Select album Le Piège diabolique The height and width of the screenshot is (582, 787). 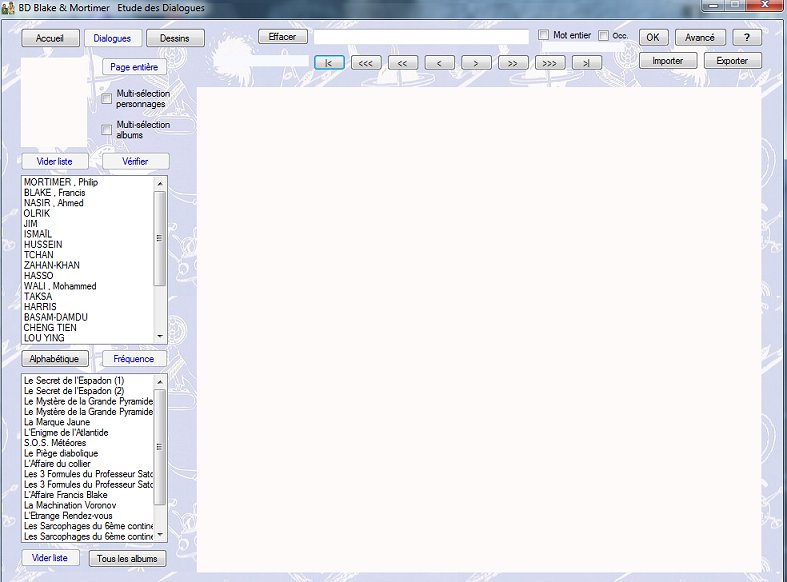[x=88, y=453]
